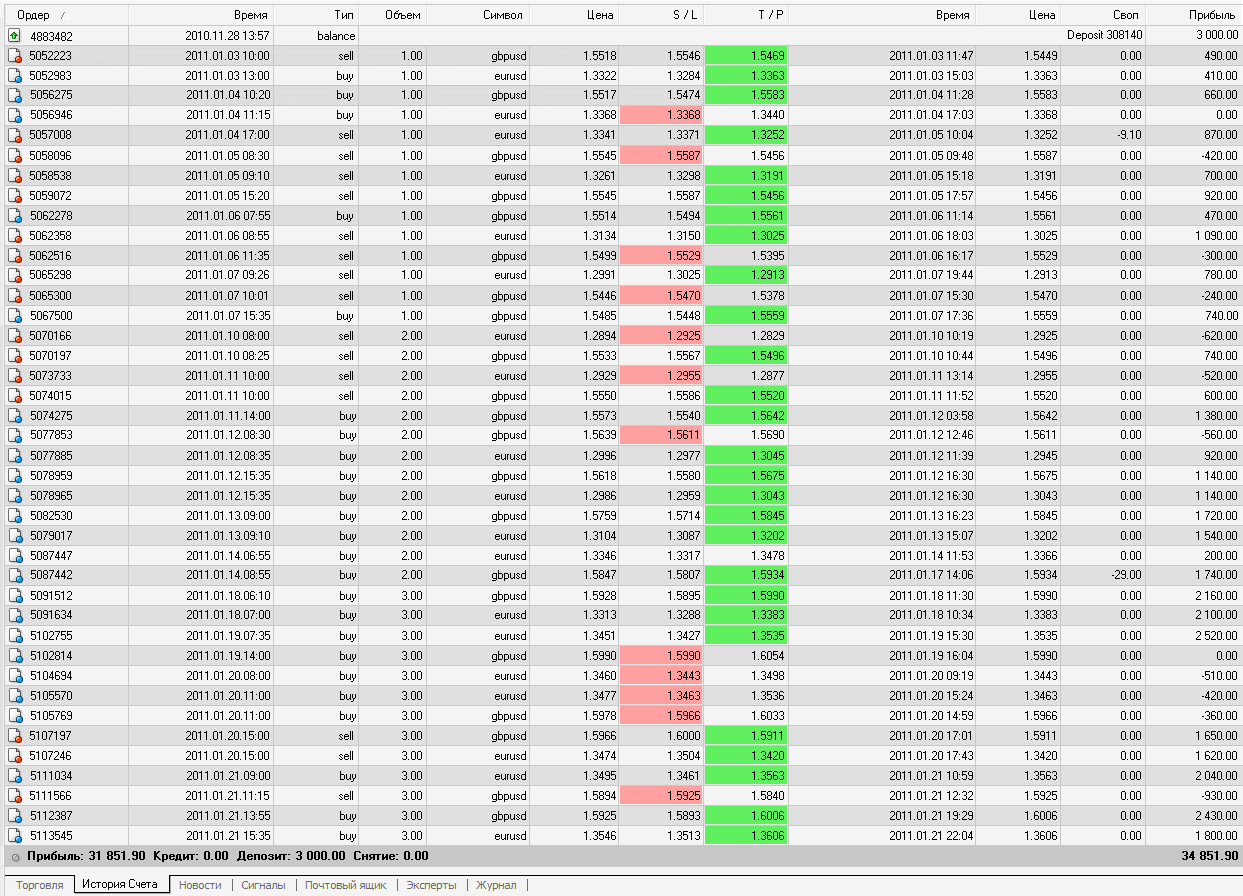This screenshot has height=896, width=1243.
Task: Click order number 5111566
Action: (x=50, y=795)
